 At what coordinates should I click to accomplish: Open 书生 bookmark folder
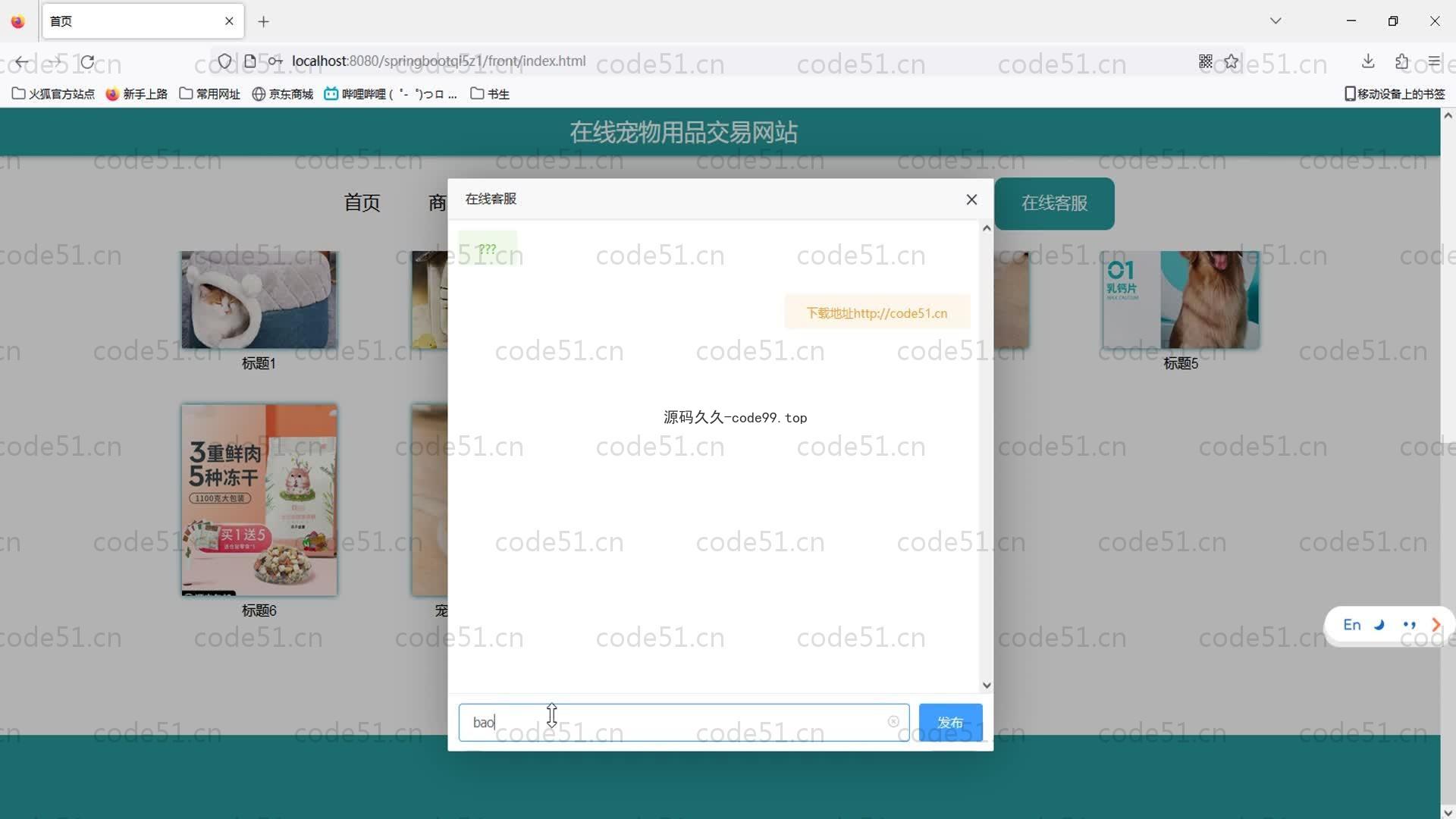pyautogui.click(x=489, y=93)
